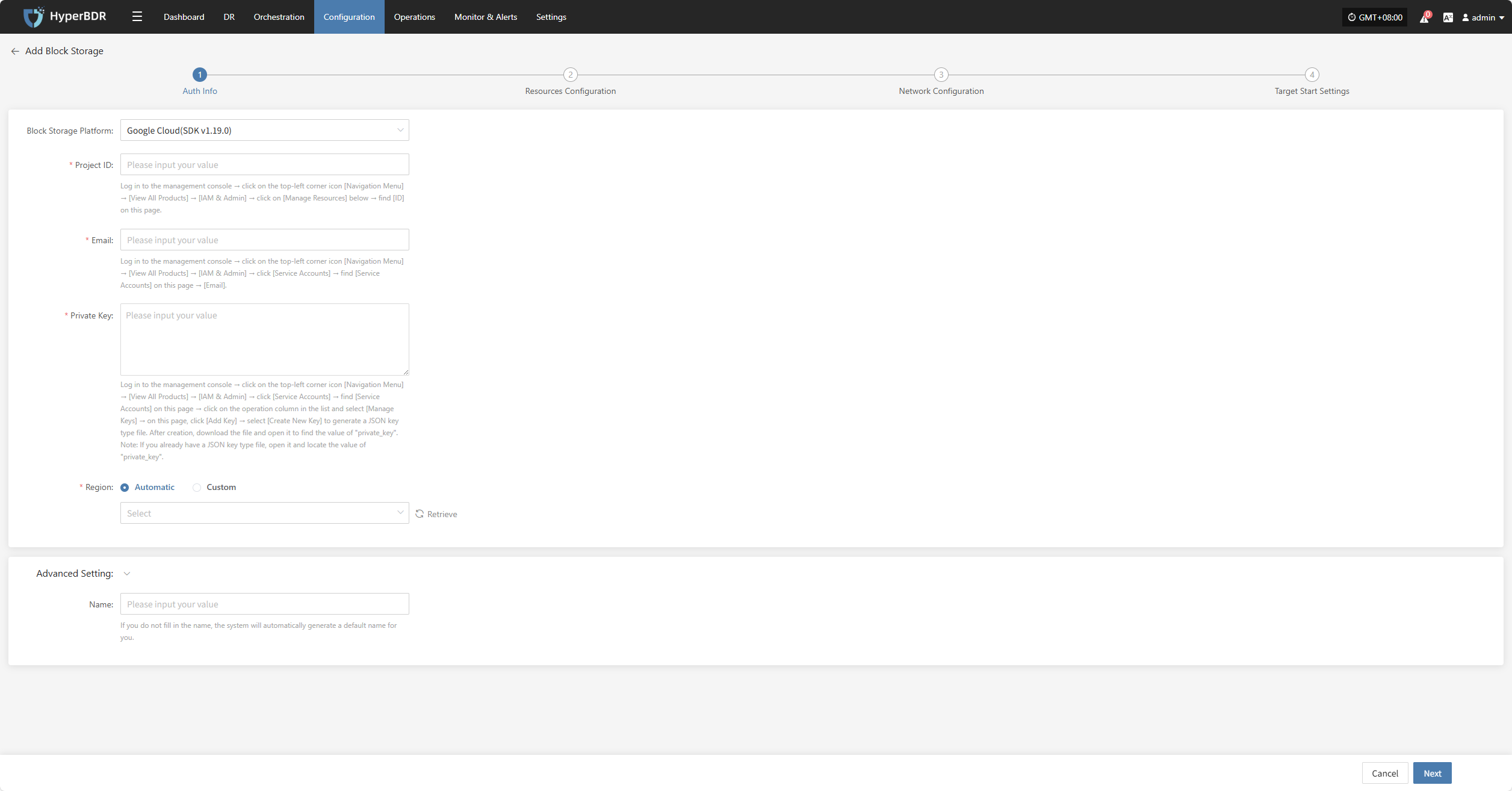The width and height of the screenshot is (1512, 791).
Task: Click the Next button
Action: 1433,773
